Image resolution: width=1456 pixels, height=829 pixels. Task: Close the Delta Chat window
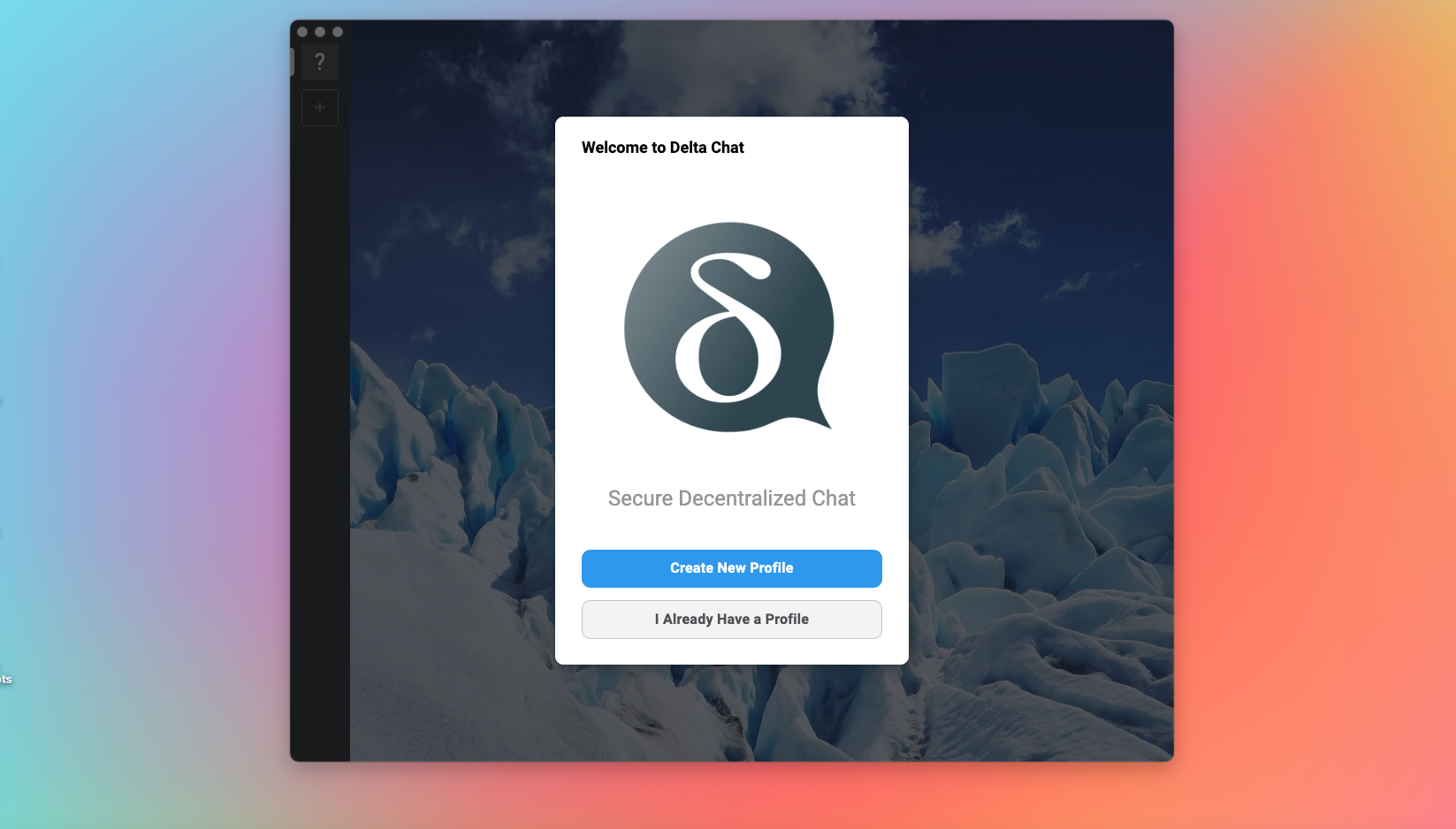coord(302,32)
